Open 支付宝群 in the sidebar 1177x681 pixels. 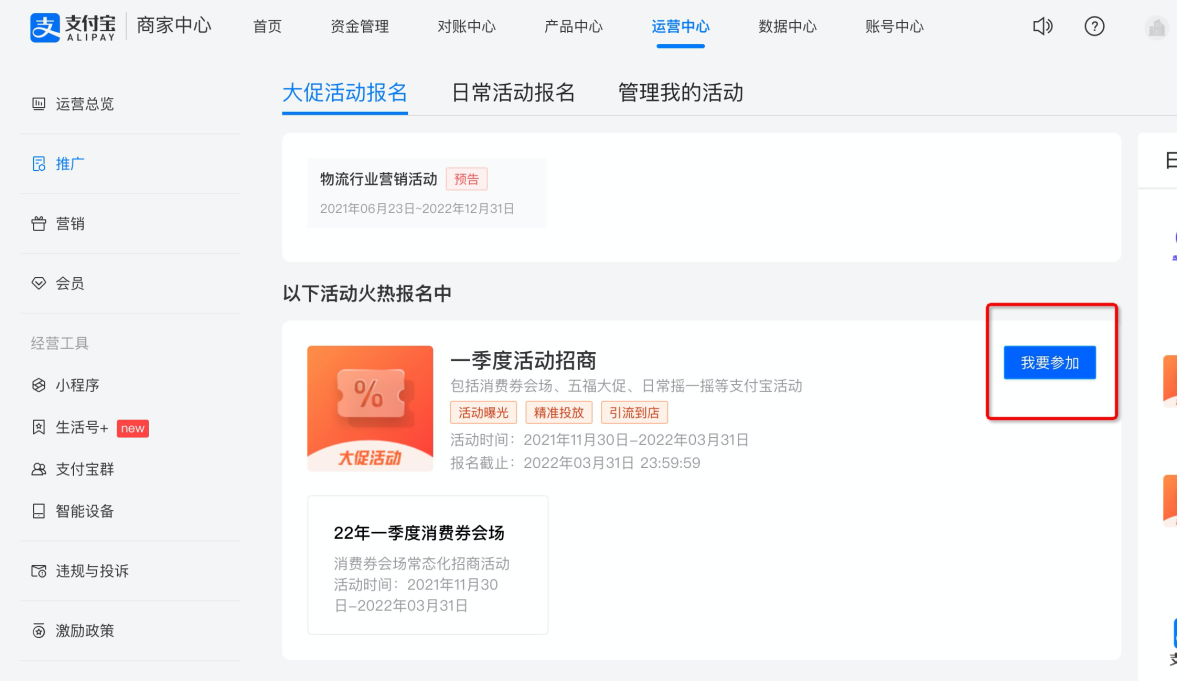pos(85,469)
